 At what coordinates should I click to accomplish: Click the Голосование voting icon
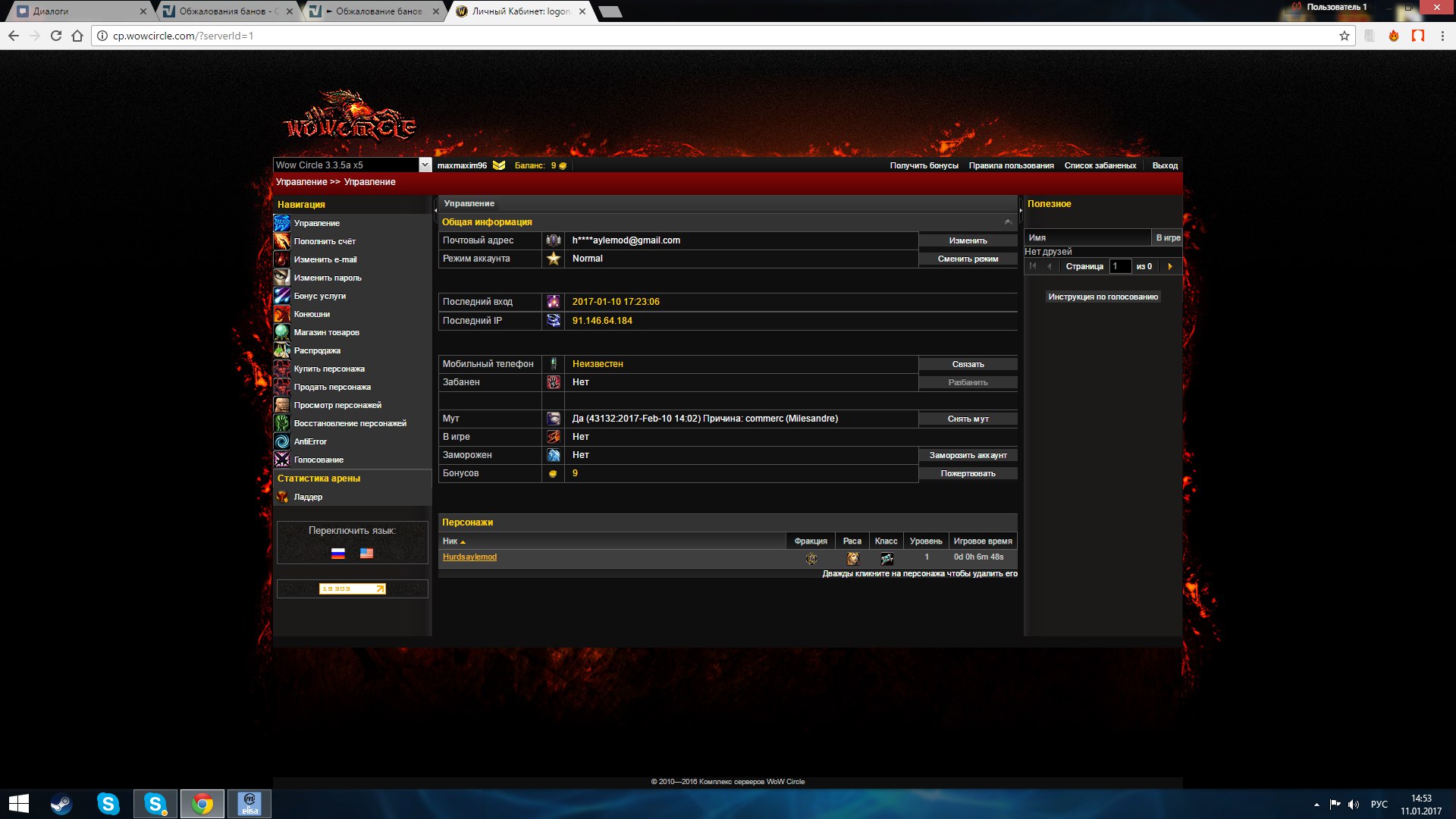pos(281,460)
